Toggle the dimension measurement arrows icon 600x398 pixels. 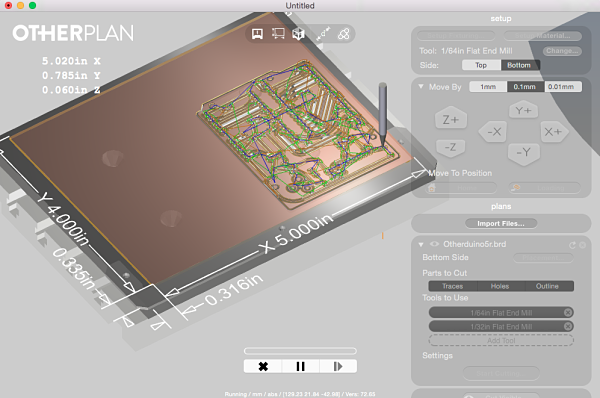(323, 34)
